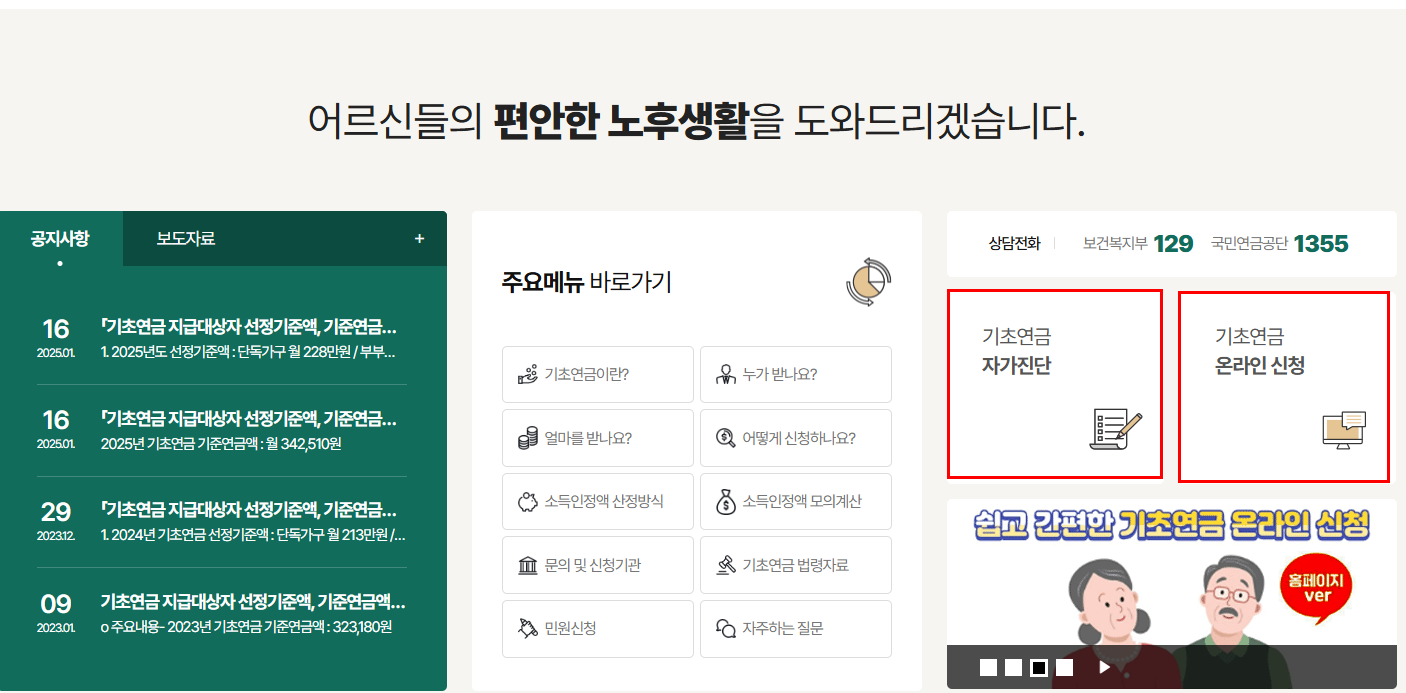1406x693 pixels.
Task: Expand the notice list with the plus button
Action: (420, 239)
